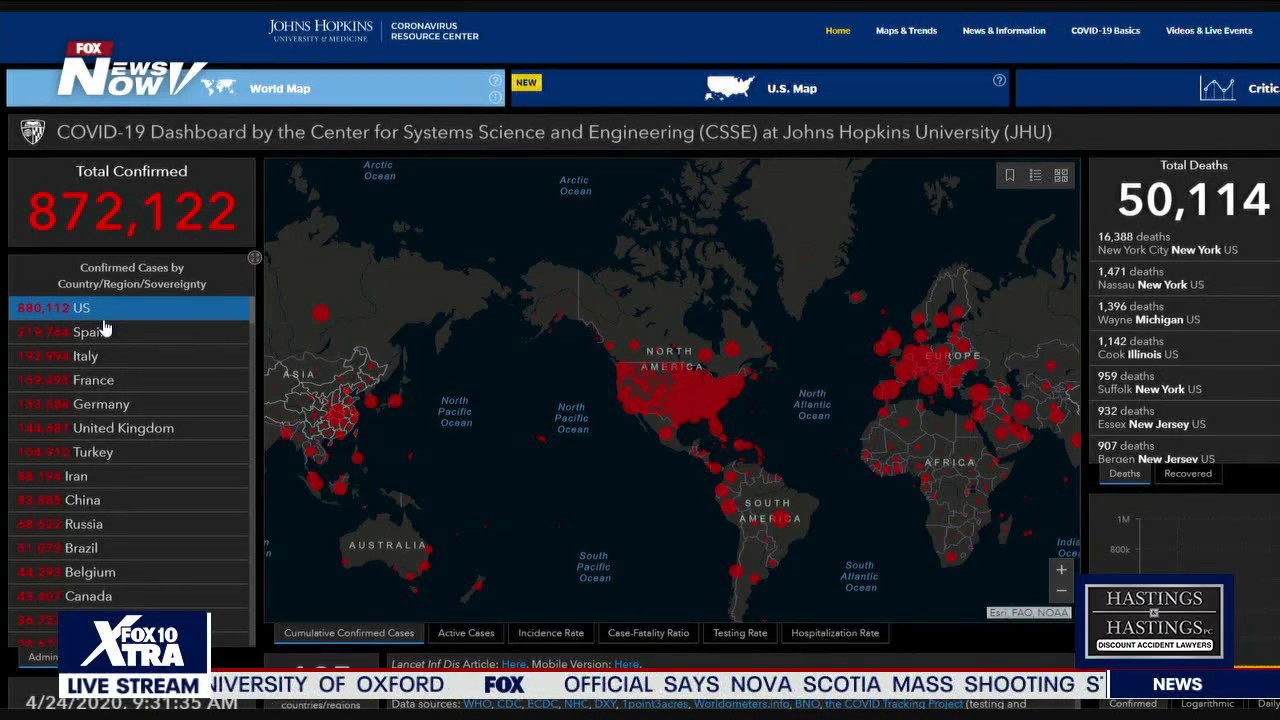Click the Total Deaths 50,114 figure
The height and width of the screenshot is (720, 1280).
1194,200
